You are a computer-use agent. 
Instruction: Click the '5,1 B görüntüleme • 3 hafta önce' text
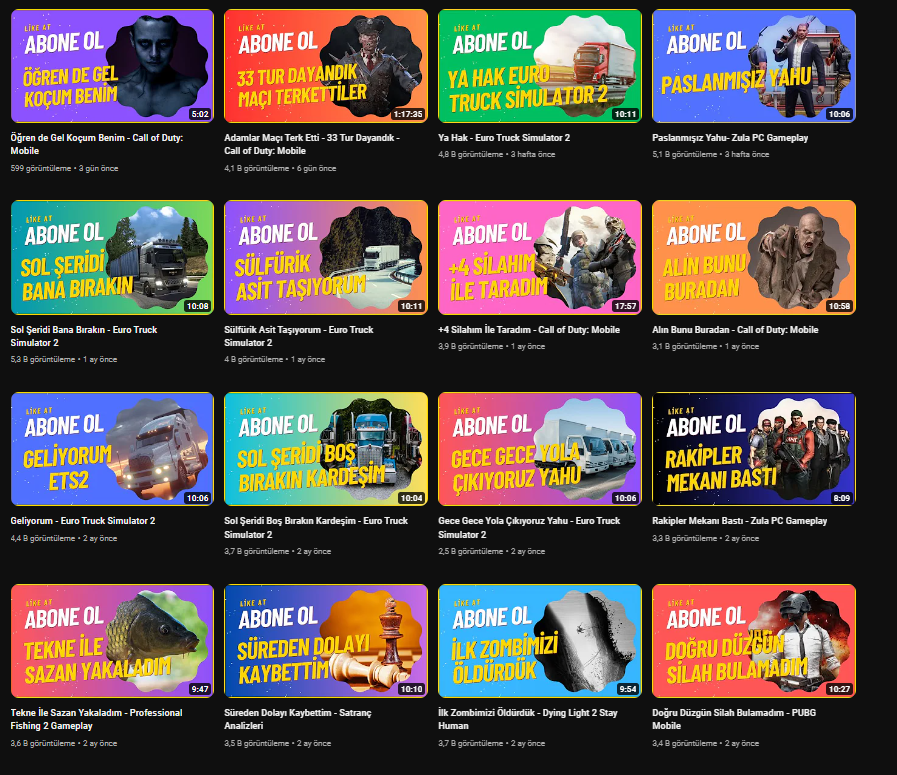pyautogui.click(x=711, y=154)
